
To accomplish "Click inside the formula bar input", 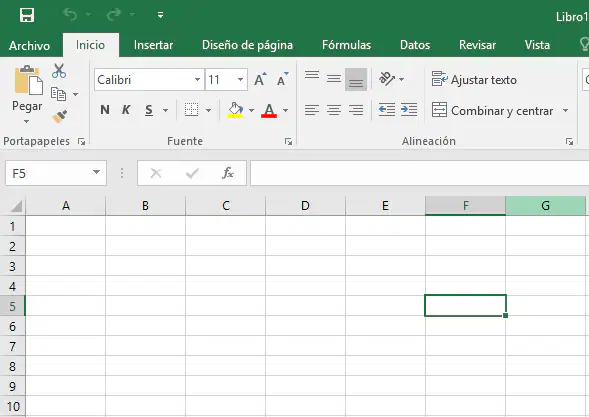I will pyautogui.click(x=419, y=173).
